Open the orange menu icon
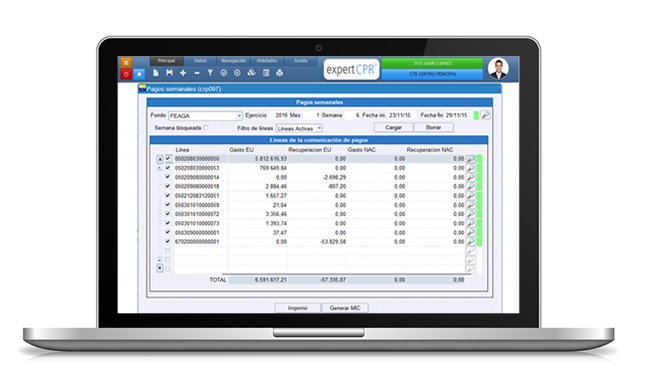 126,63
